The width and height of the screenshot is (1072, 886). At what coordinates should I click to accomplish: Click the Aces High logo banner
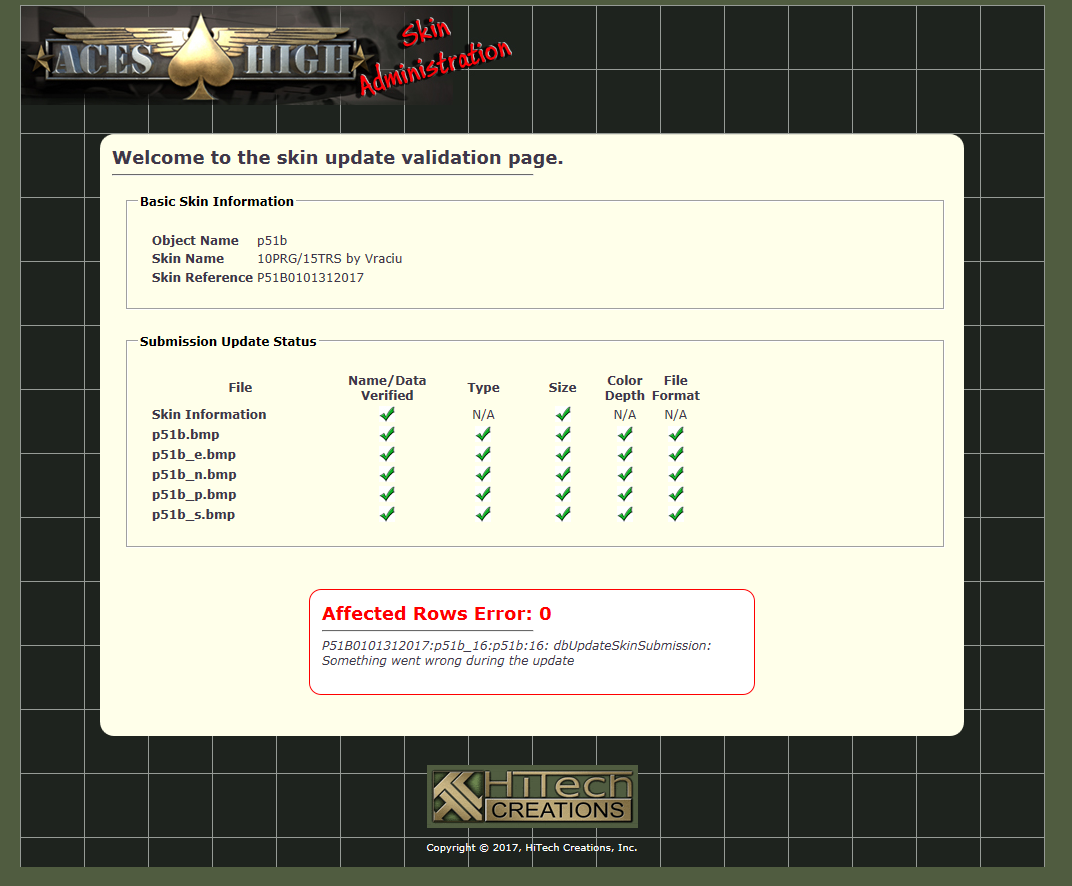point(200,58)
